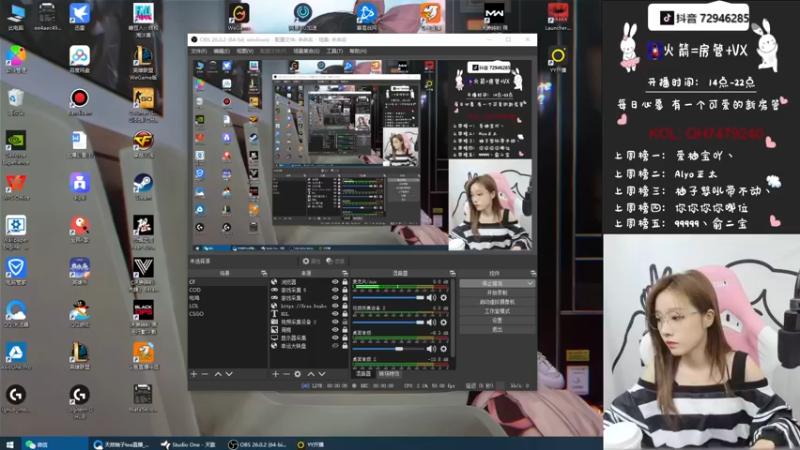This screenshot has height=450, width=800.
Task: Open gear for 视频采集设备 2 mixer channel
Action: click(443, 322)
